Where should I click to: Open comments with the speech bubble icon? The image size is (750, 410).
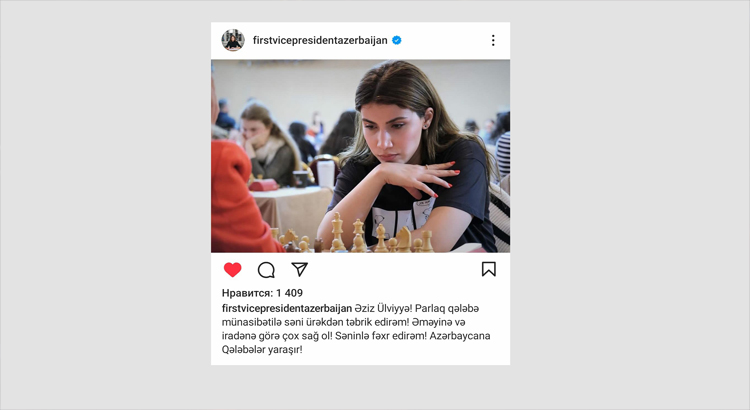[x=266, y=270]
